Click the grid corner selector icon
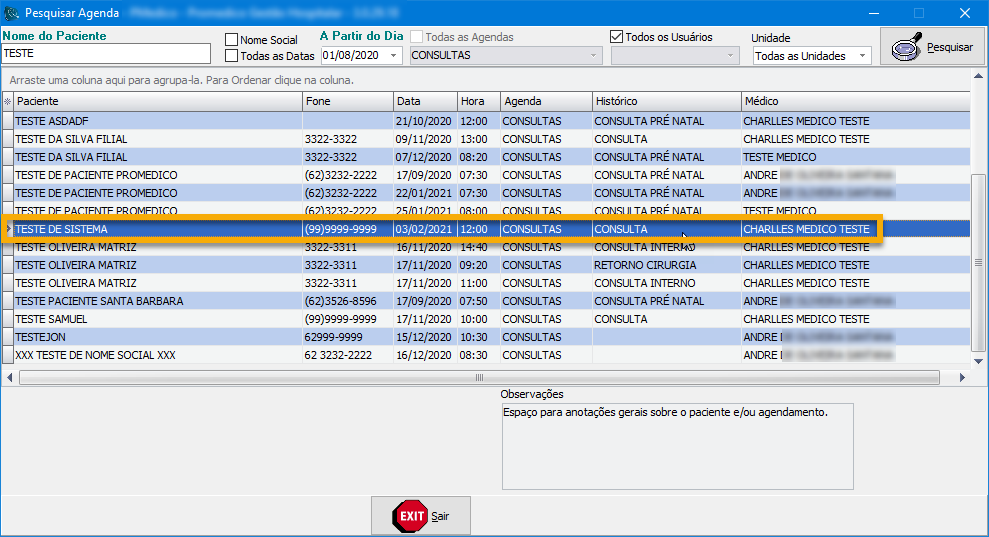The height and width of the screenshot is (537, 989). coord(7,101)
